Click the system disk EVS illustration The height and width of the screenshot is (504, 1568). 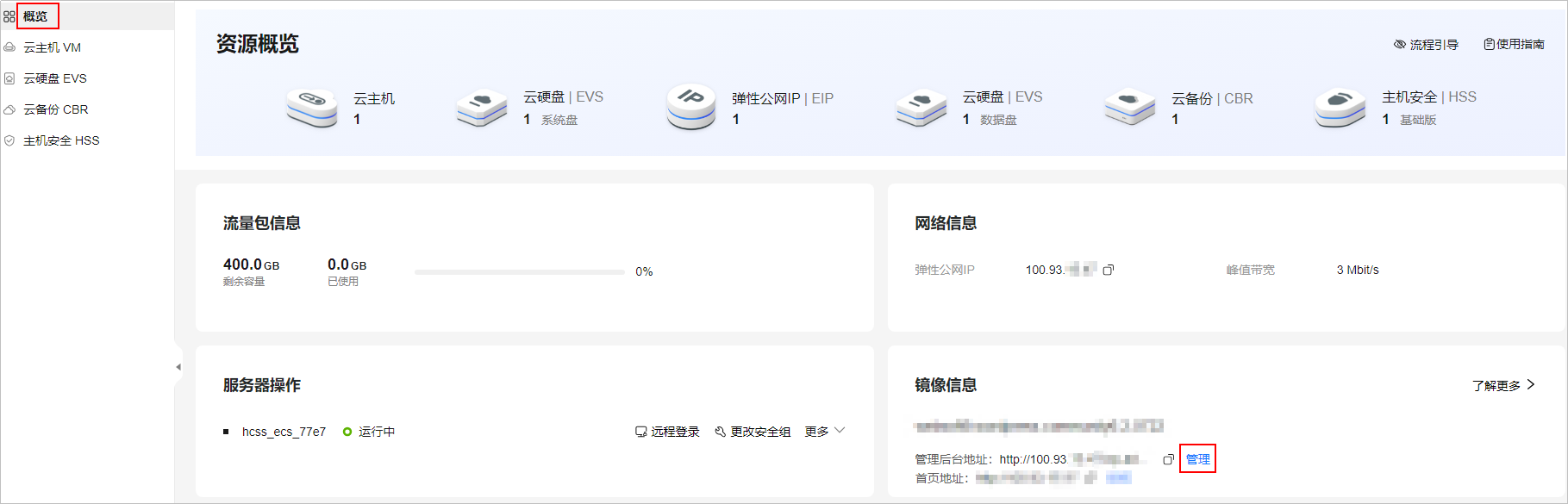482,109
